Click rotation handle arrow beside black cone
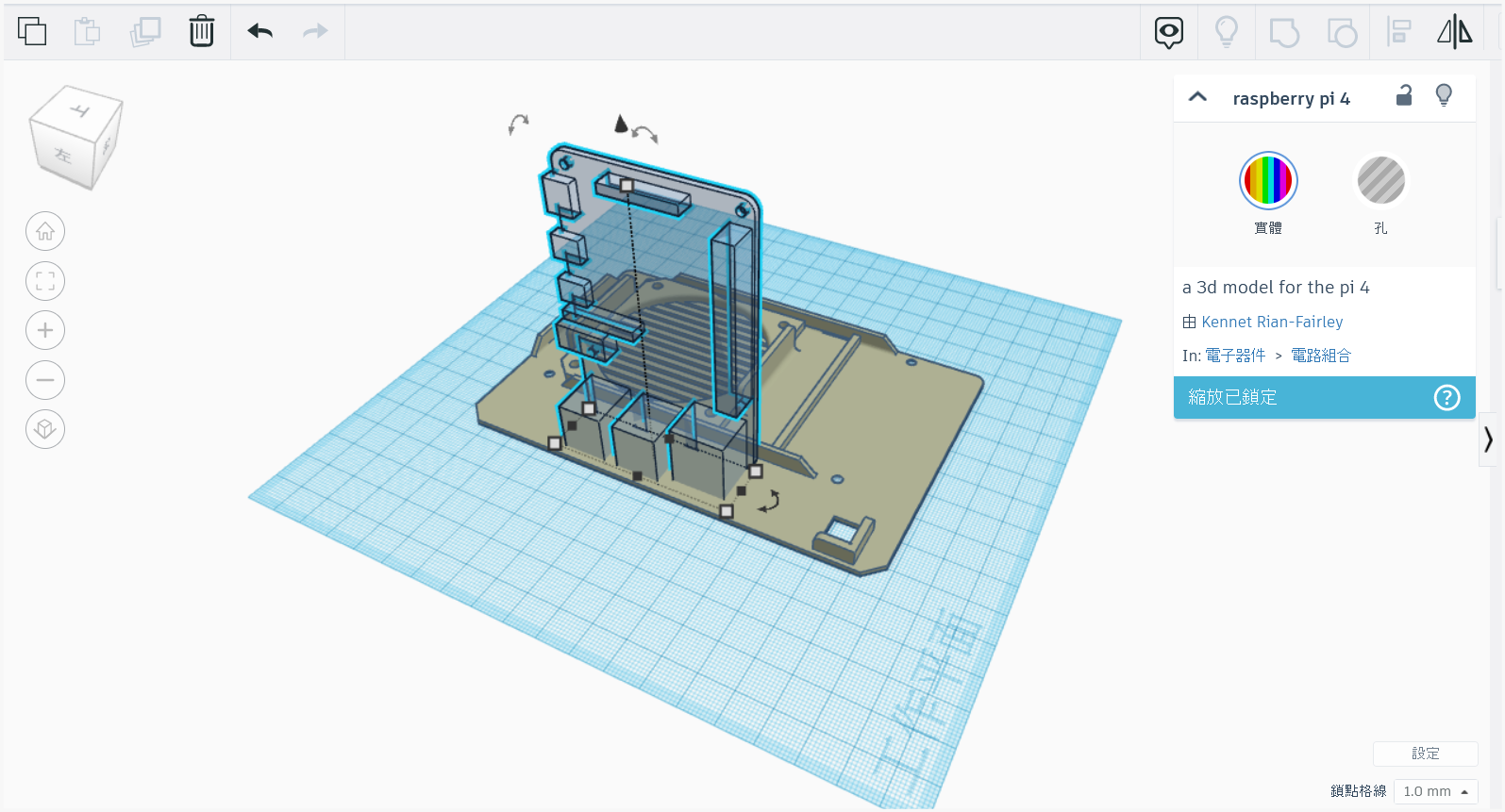1505x812 pixels. [x=645, y=134]
